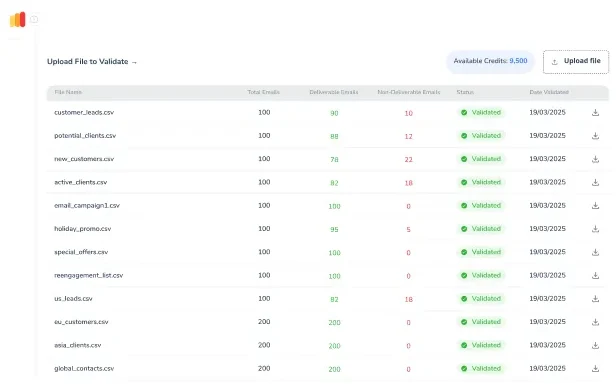The height and width of the screenshot is (386, 616).
Task: Select the special_offers.csv file name
Action: click(81, 252)
